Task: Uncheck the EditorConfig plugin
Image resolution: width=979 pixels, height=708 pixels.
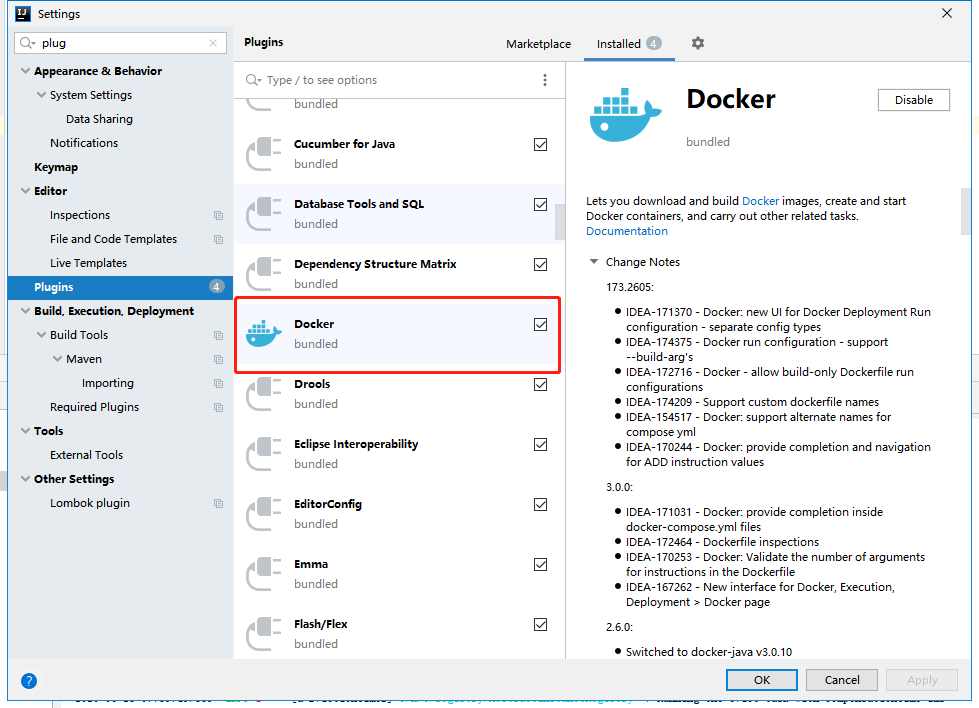Action: point(541,504)
